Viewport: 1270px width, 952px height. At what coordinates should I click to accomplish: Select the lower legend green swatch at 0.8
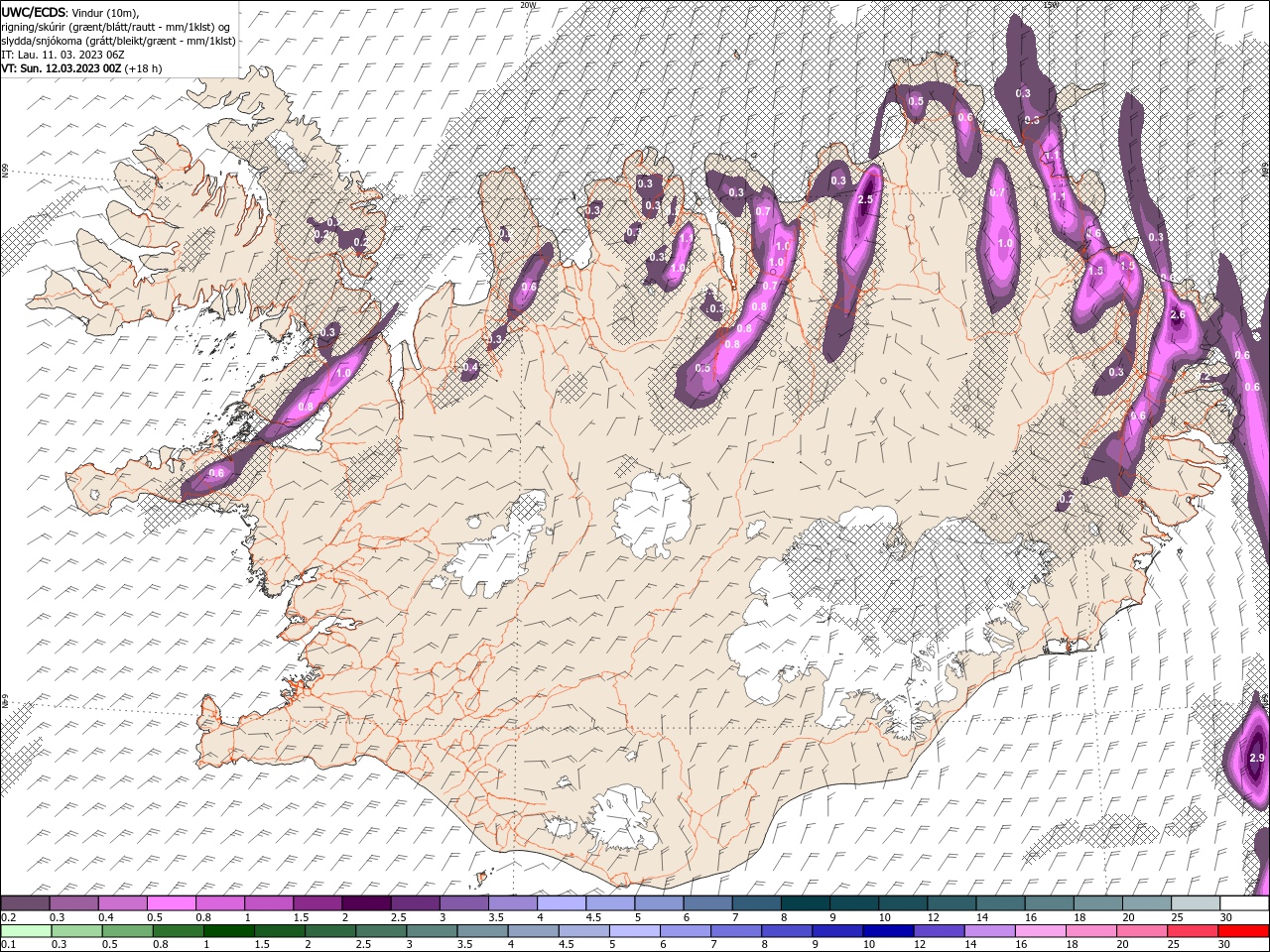[x=178, y=931]
